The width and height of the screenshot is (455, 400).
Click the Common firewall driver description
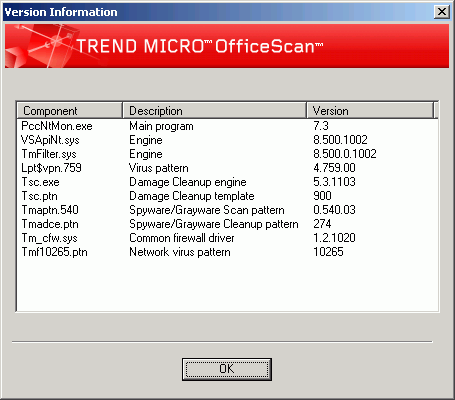(182, 238)
